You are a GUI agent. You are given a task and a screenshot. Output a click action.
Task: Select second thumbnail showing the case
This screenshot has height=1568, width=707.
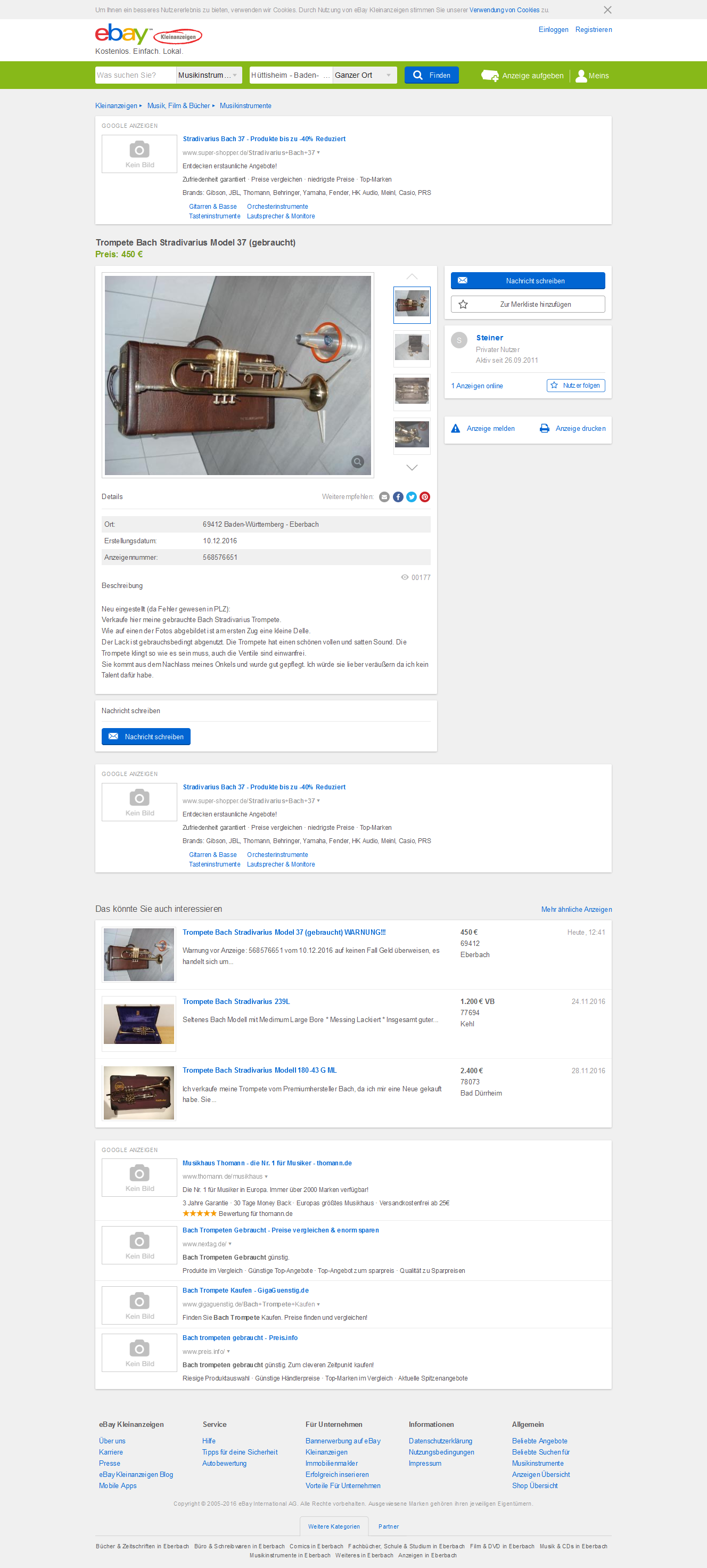tap(412, 348)
